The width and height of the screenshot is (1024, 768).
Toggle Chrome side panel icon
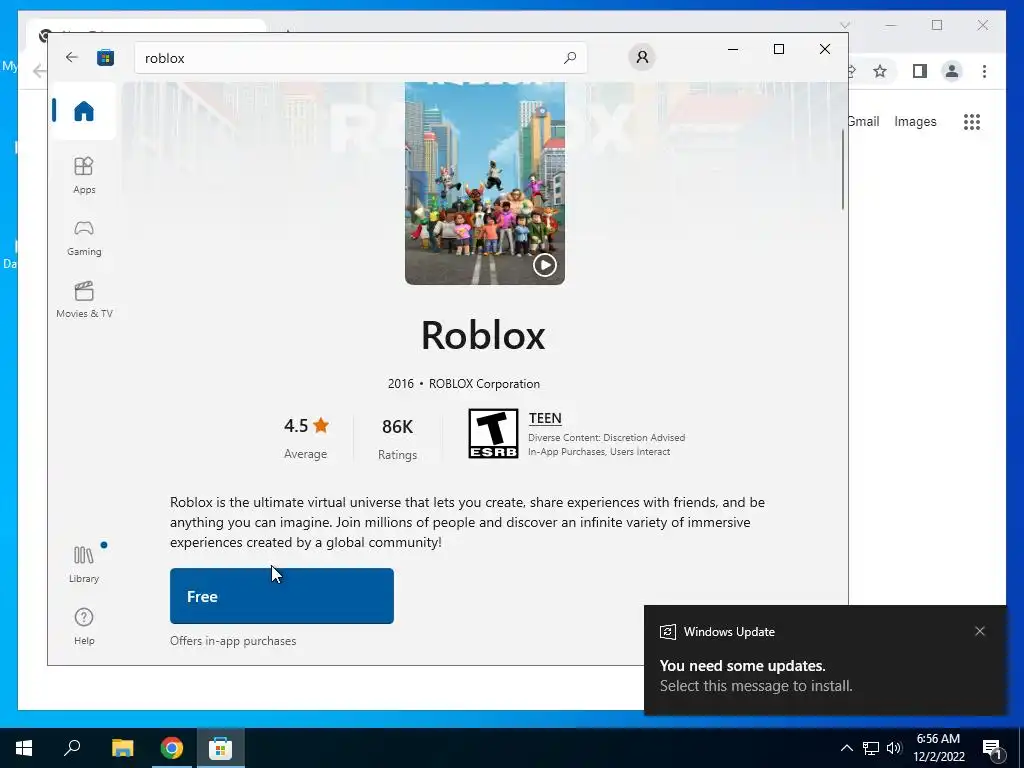coord(920,71)
